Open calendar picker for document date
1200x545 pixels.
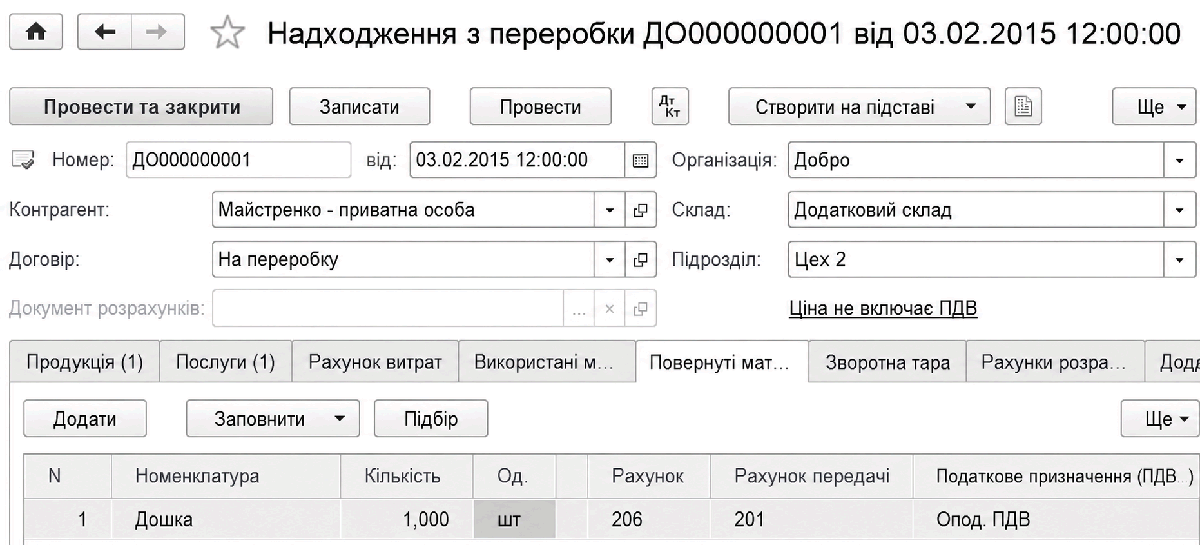tap(640, 159)
